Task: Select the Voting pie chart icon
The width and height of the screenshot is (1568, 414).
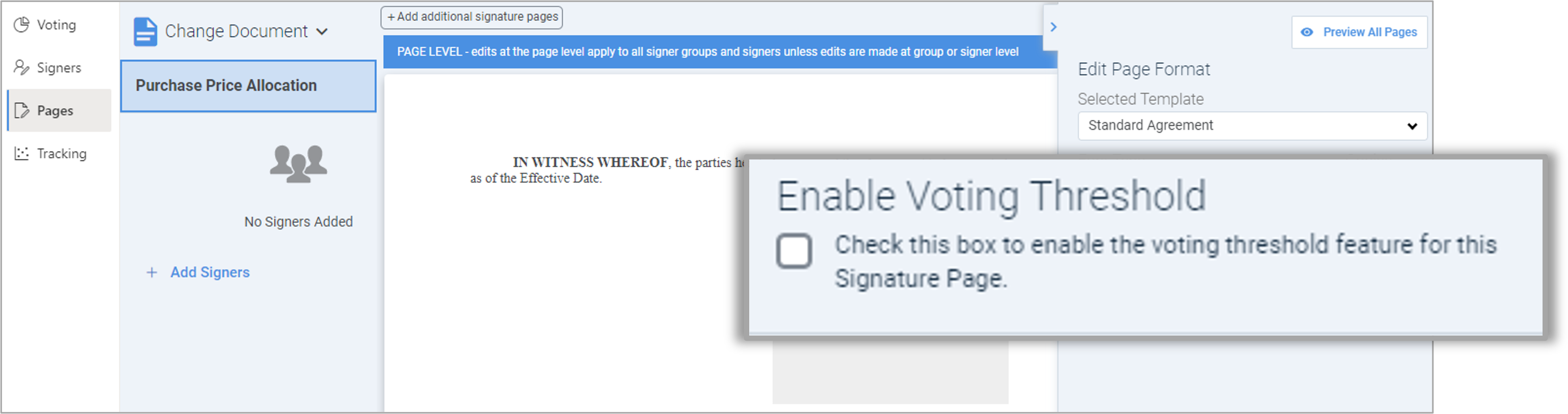Action: pyautogui.click(x=21, y=25)
